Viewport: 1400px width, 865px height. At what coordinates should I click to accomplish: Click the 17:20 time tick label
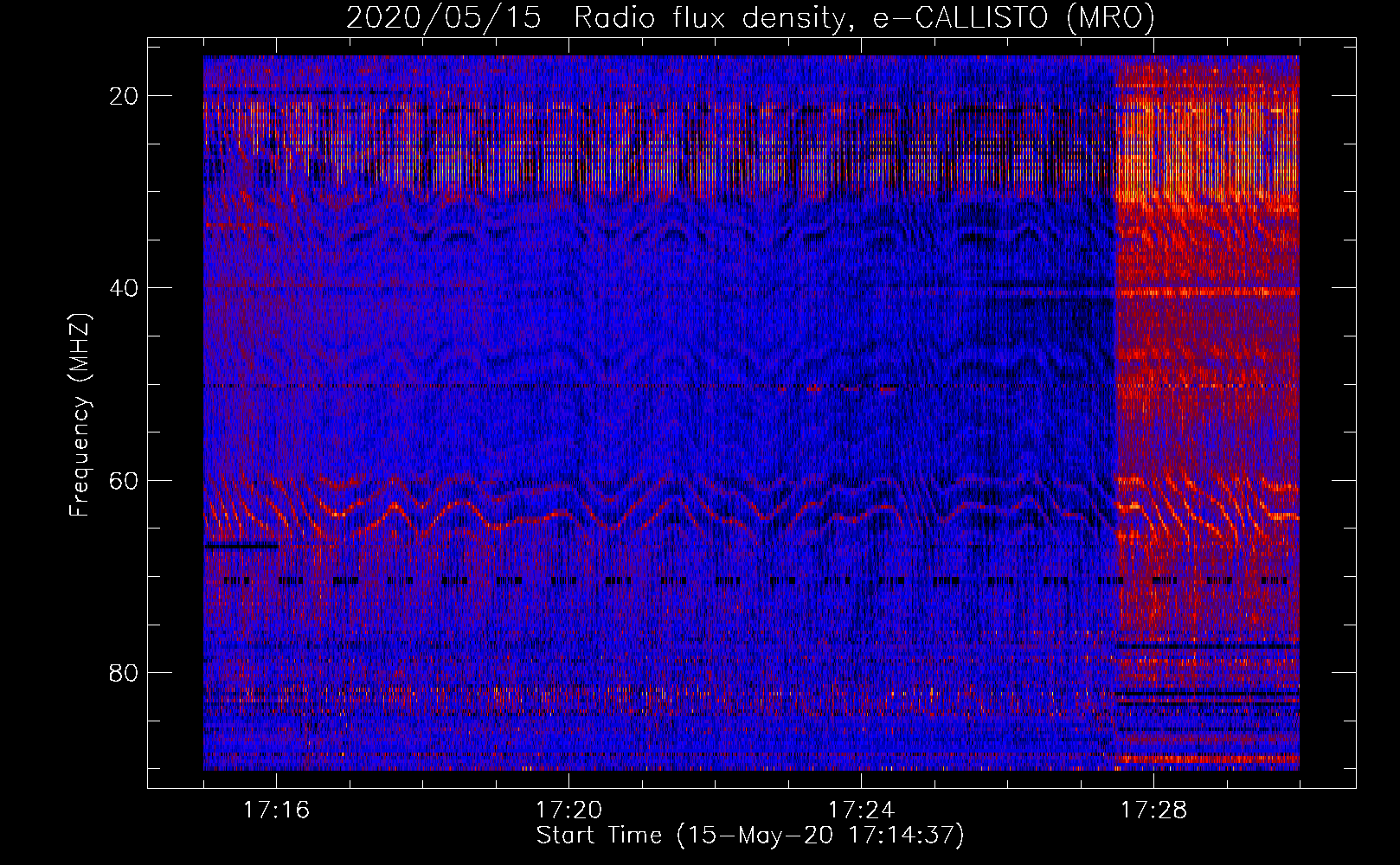(x=568, y=811)
